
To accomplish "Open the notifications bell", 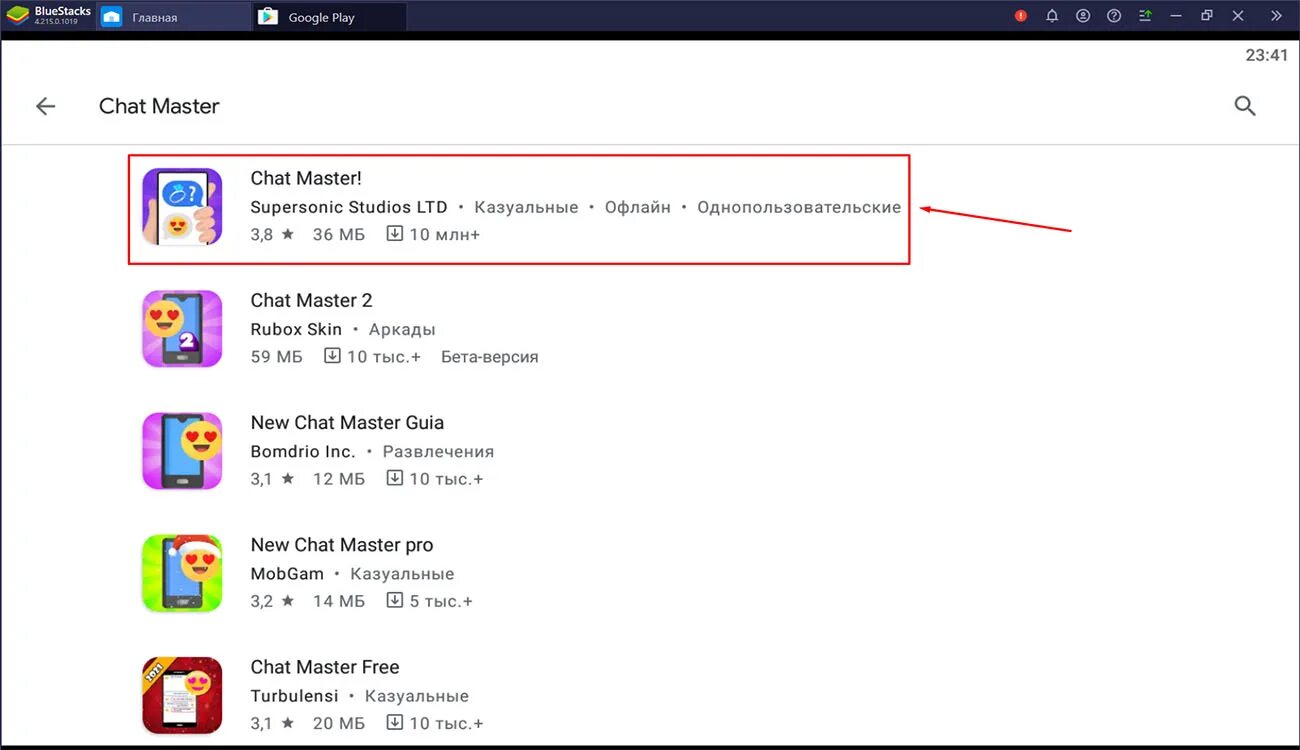I will 1052,16.
